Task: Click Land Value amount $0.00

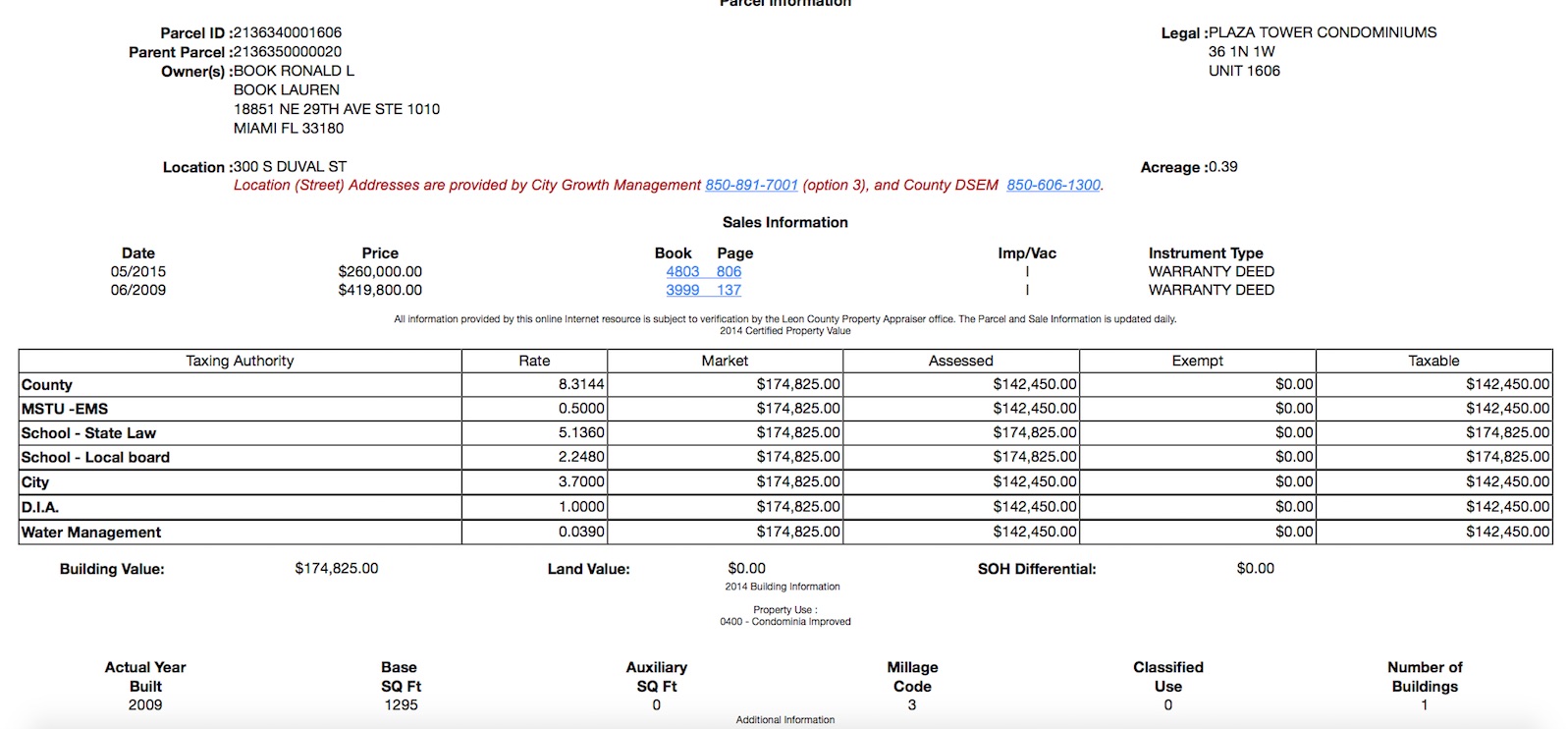Action: pos(746,568)
